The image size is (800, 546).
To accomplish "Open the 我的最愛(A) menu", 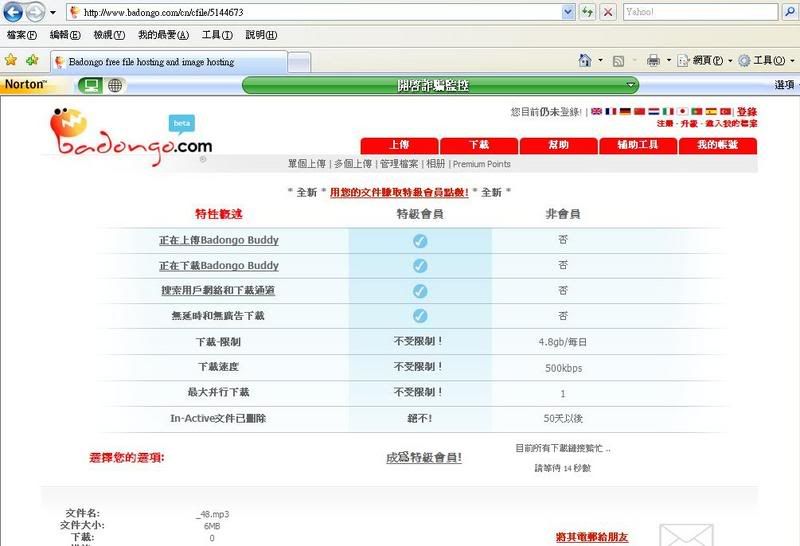I will pos(163,35).
